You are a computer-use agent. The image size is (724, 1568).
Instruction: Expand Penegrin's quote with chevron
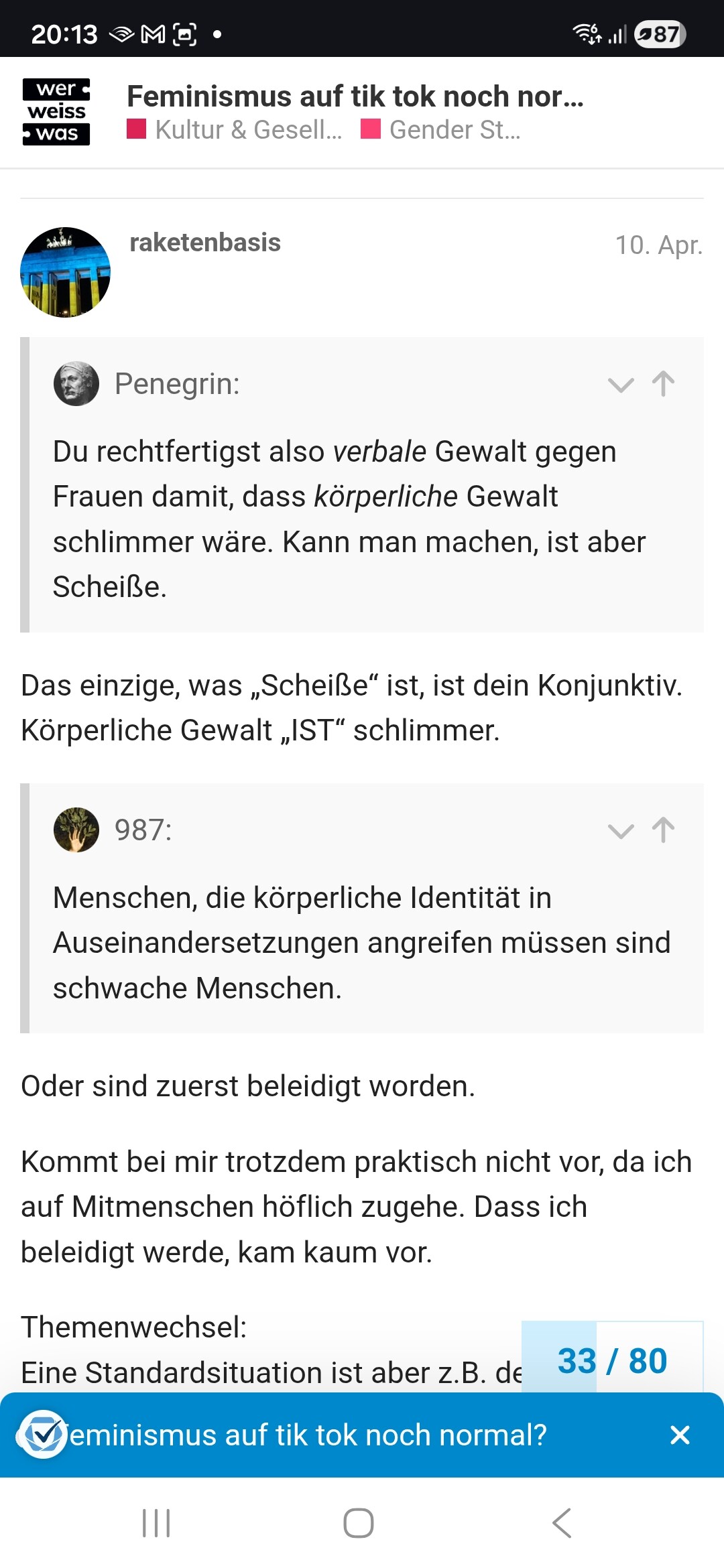pyautogui.click(x=620, y=385)
